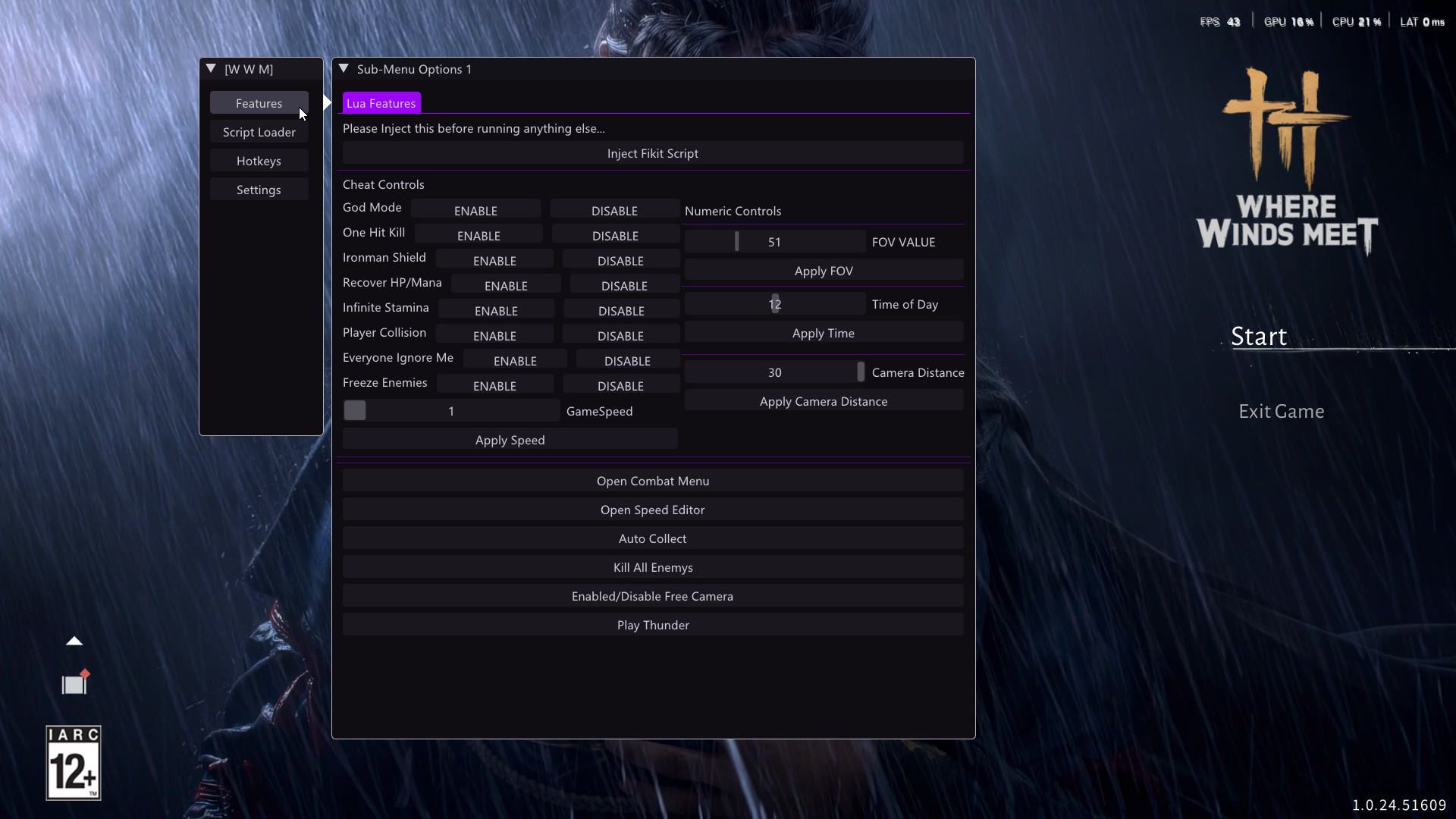Open the Hotkeys section
The image size is (1456, 819).
point(259,161)
